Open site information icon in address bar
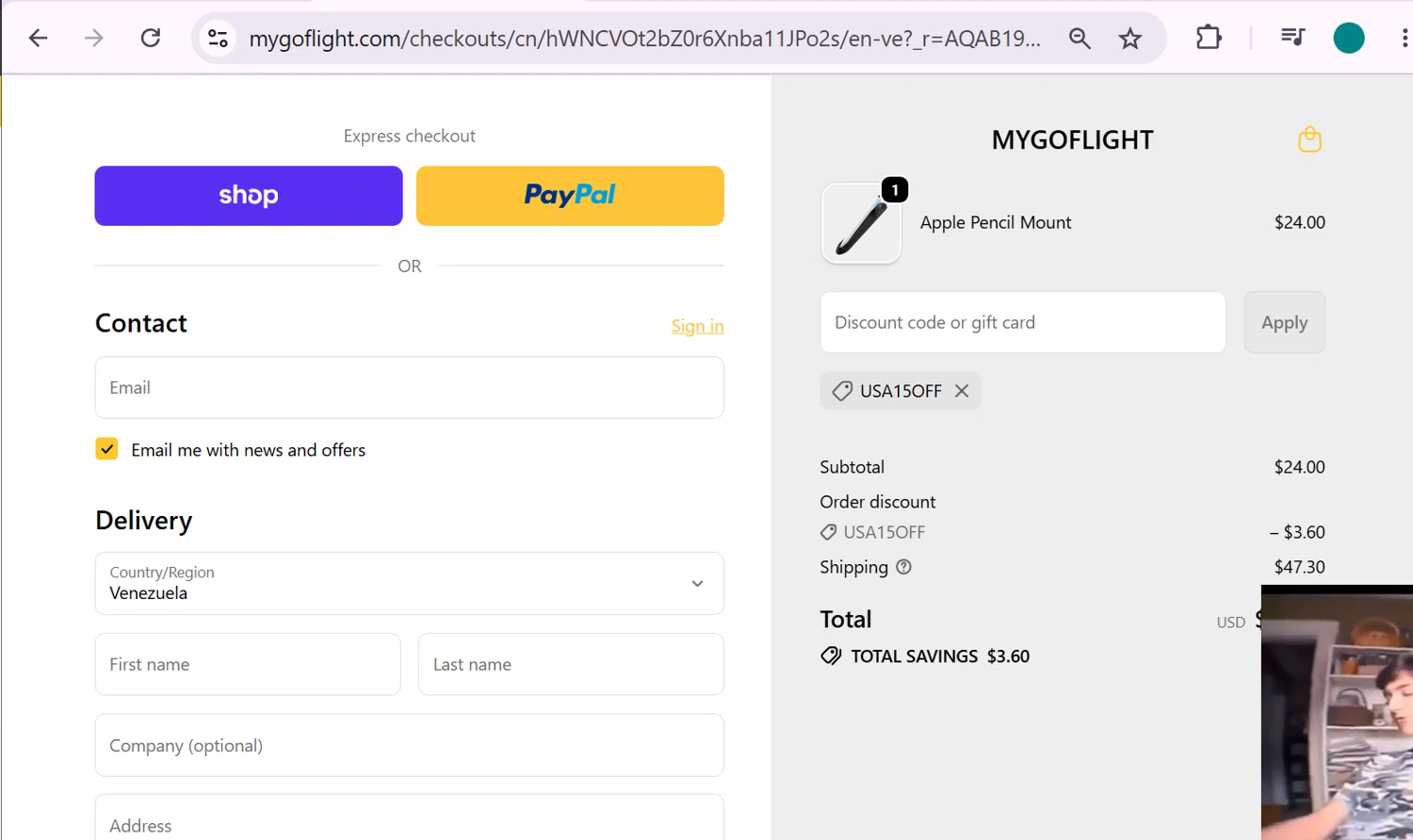The width and height of the screenshot is (1413, 840). pyautogui.click(x=218, y=38)
